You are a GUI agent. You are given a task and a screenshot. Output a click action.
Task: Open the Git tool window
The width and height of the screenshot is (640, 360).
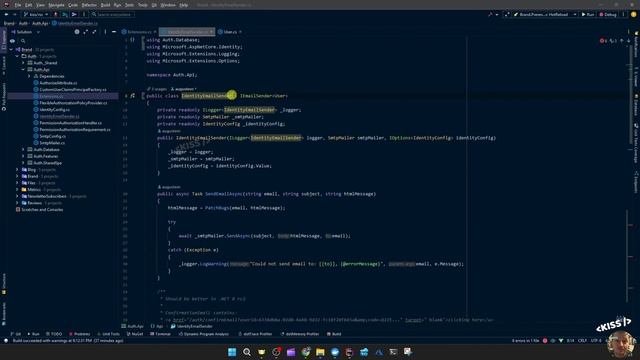(16, 334)
